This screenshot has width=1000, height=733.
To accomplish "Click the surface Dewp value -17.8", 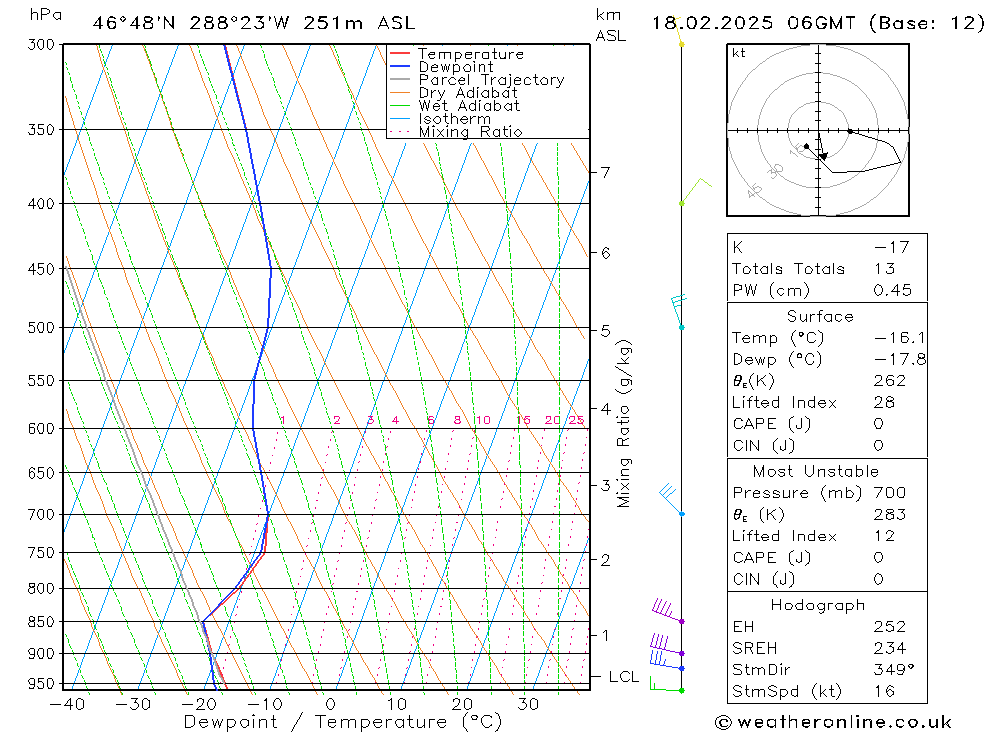I will [900, 359].
